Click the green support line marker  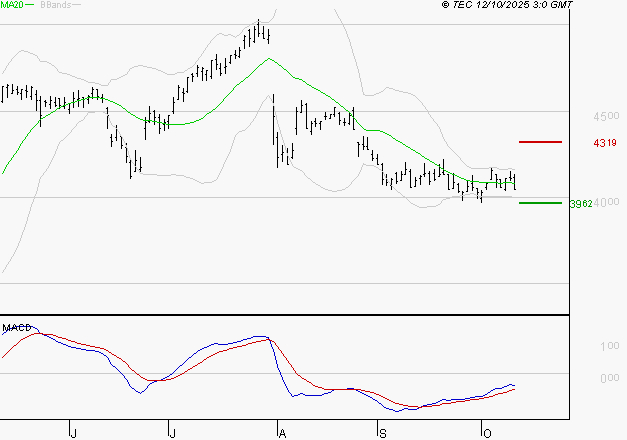click(x=540, y=203)
